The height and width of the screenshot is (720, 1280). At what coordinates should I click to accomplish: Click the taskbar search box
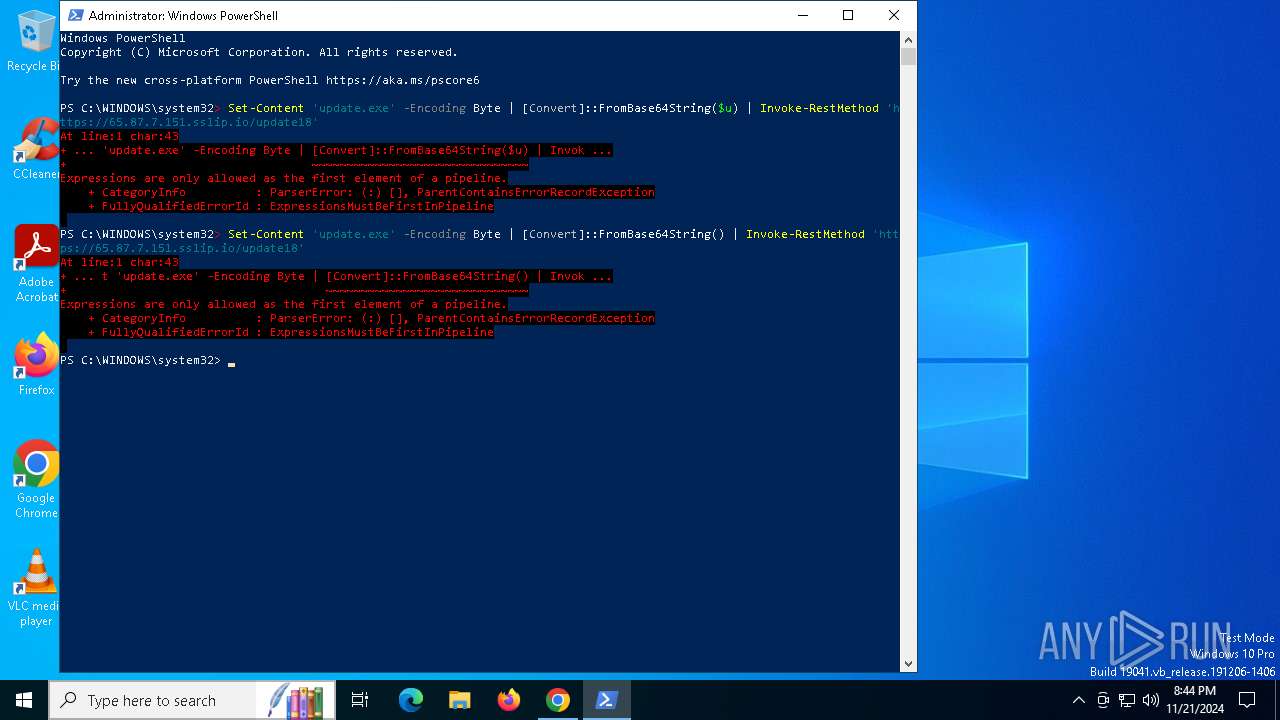192,700
